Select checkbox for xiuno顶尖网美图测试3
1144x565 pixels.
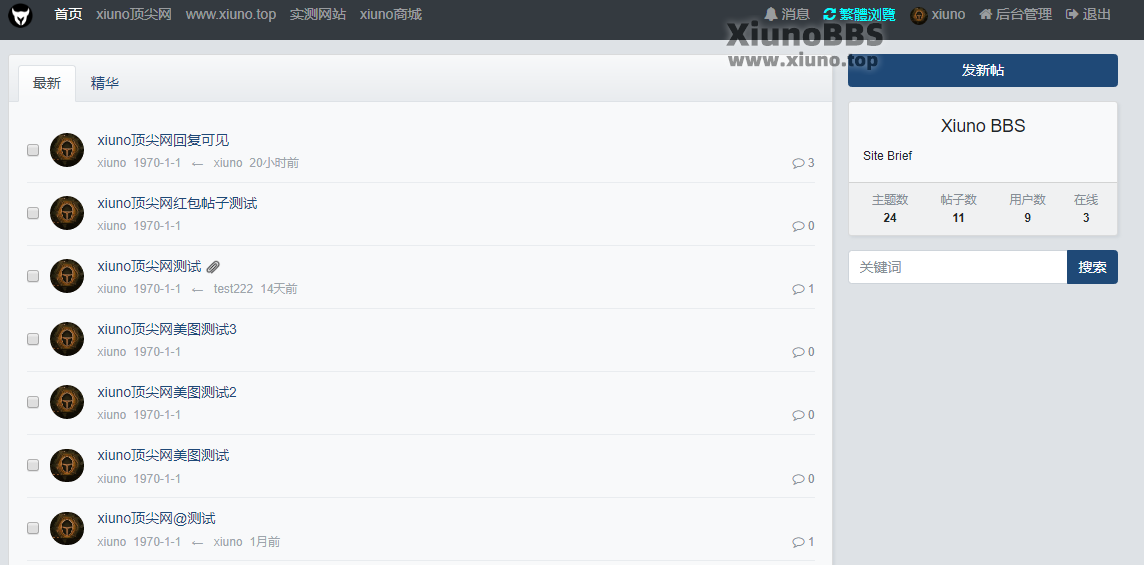[33, 339]
